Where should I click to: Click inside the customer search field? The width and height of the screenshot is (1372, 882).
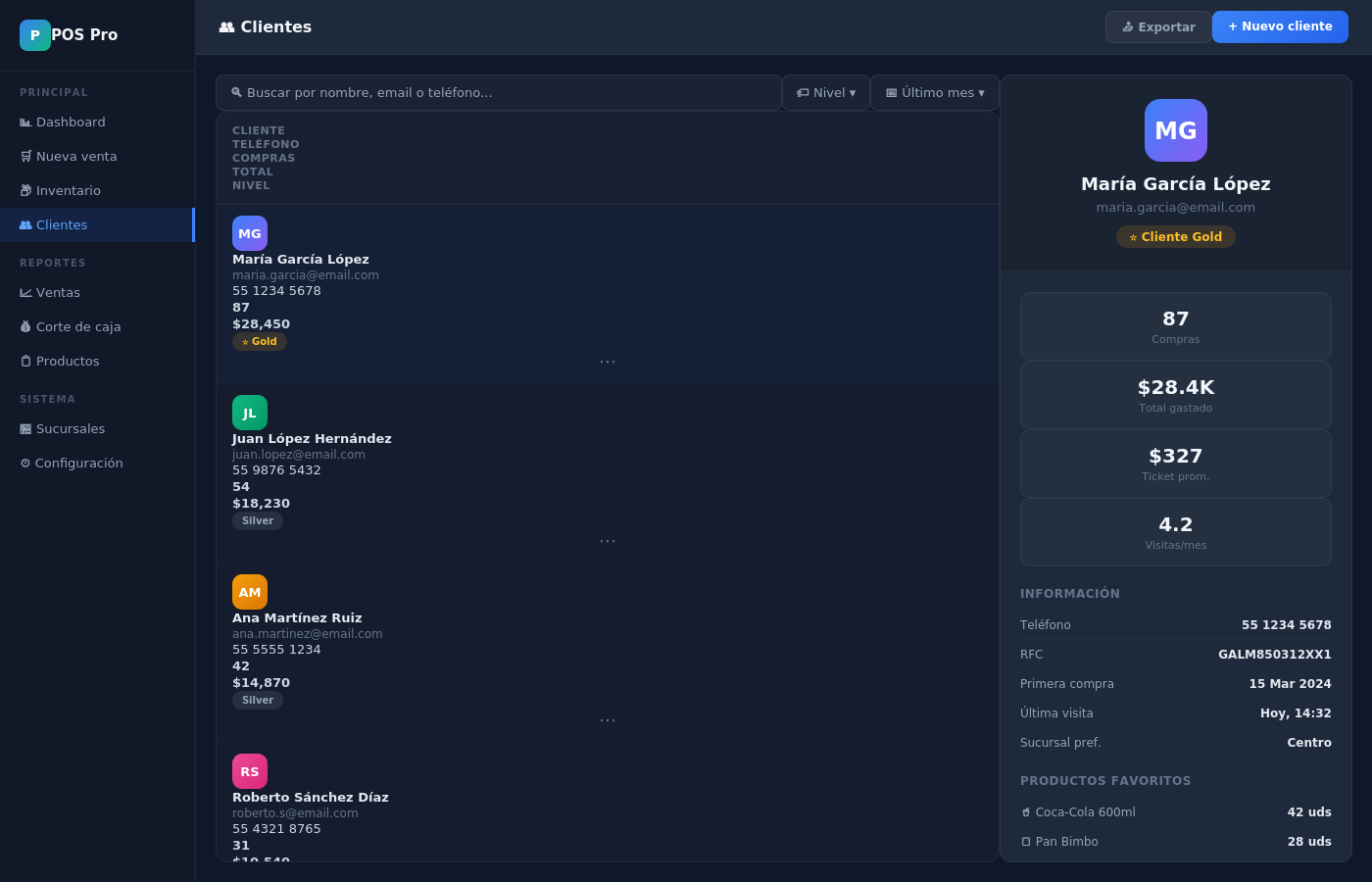click(500, 92)
